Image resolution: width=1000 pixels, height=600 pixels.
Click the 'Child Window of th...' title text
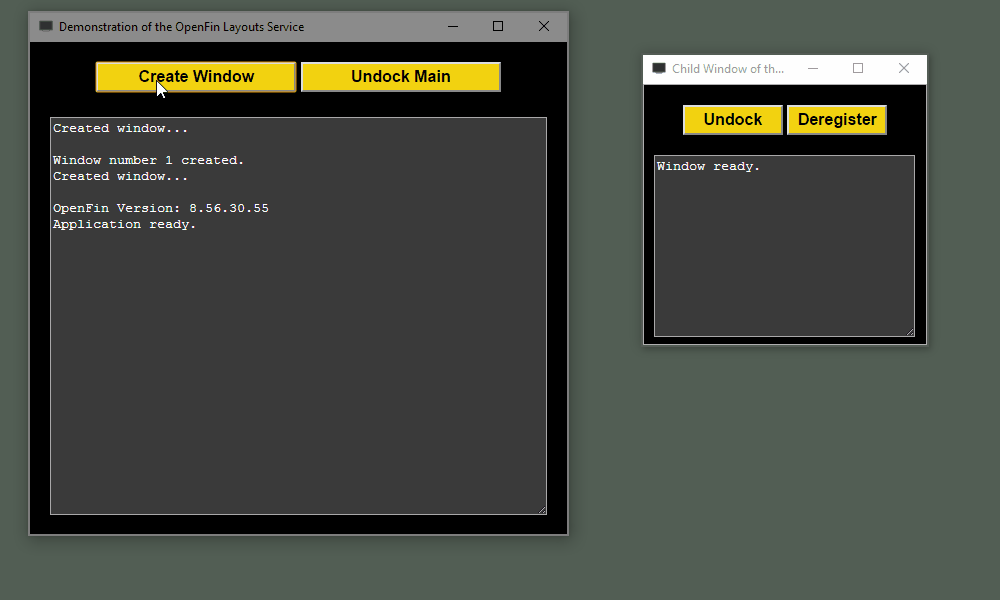point(728,69)
